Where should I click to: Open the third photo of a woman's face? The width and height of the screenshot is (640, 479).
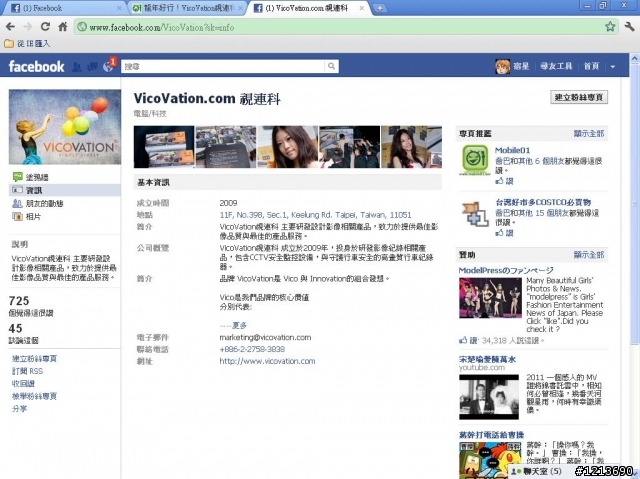pyautogui.click(x=287, y=147)
